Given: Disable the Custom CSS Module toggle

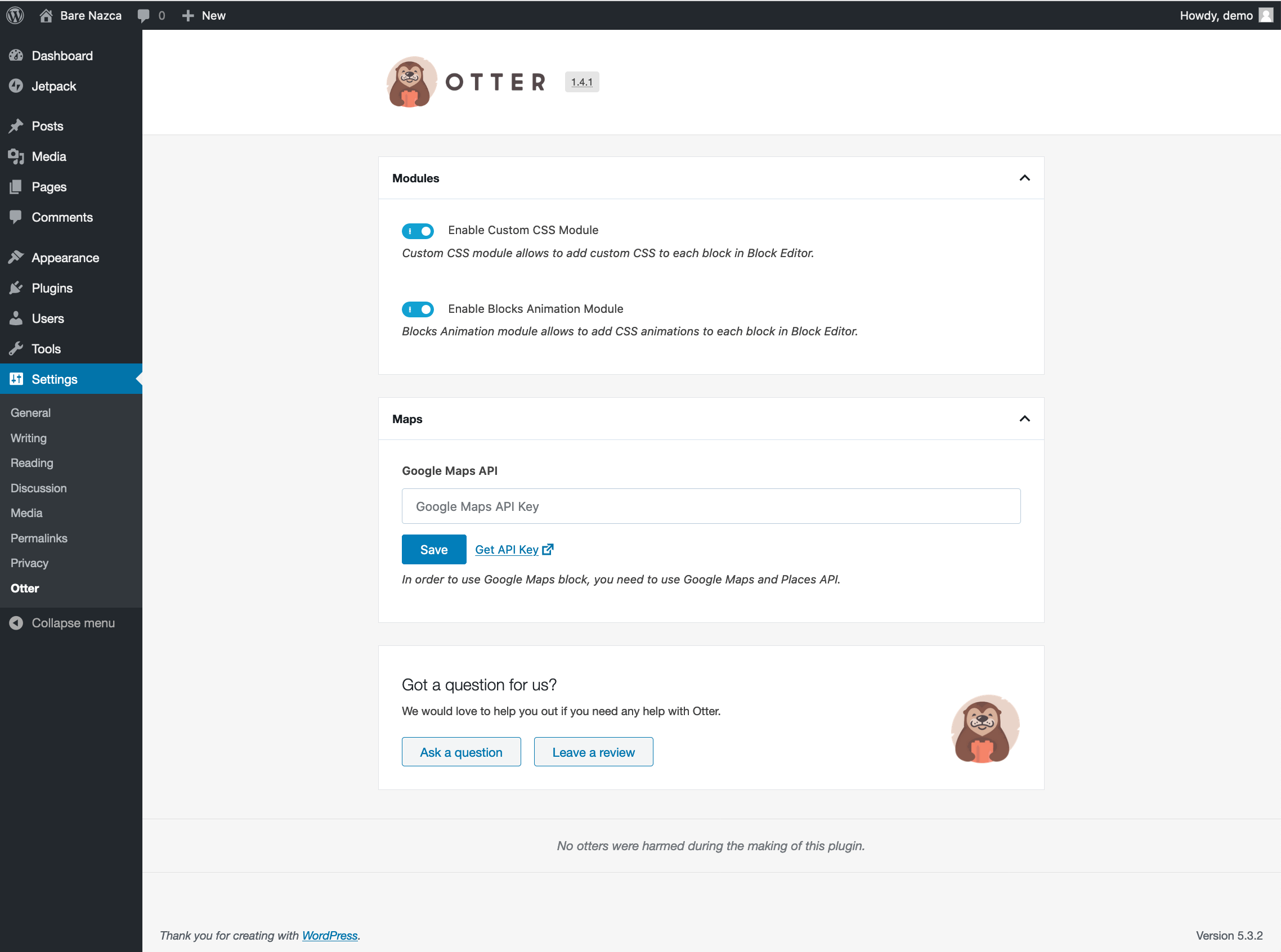Looking at the screenshot, I should (418, 231).
